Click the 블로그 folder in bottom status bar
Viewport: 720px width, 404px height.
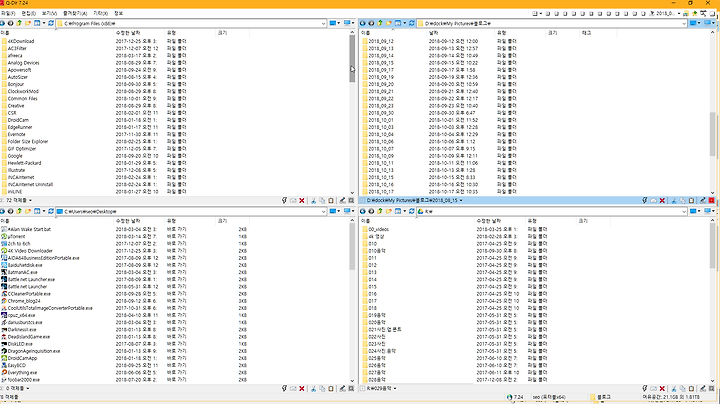(x=603, y=397)
